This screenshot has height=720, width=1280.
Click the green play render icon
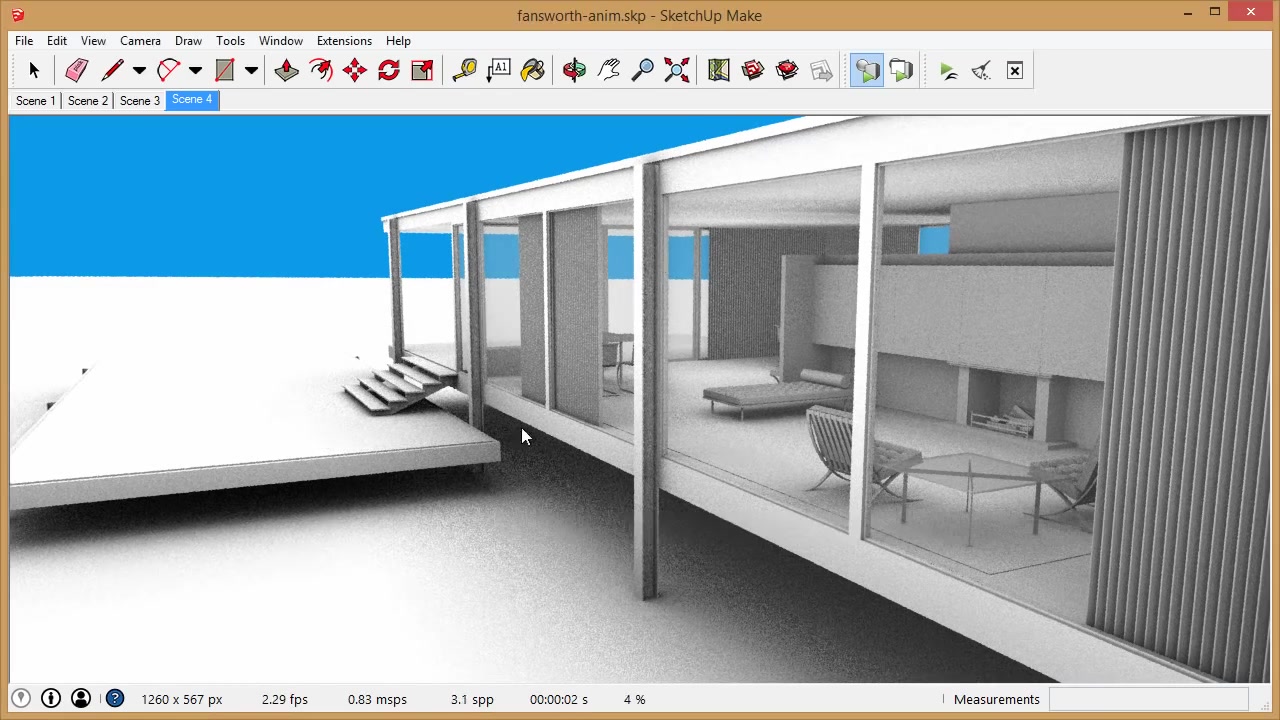coord(948,70)
